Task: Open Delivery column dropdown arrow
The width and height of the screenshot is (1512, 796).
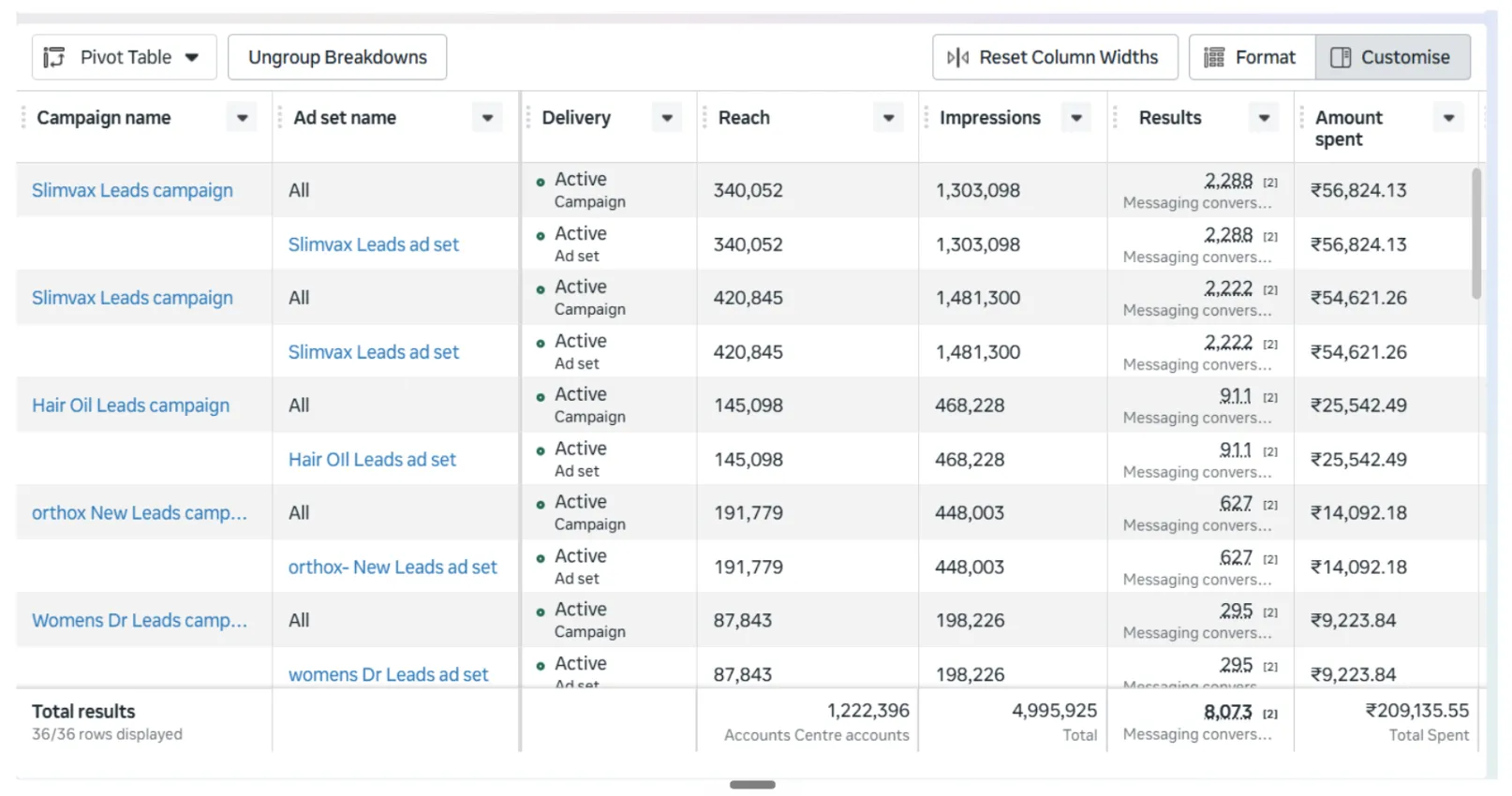Action: click(667, 118)
